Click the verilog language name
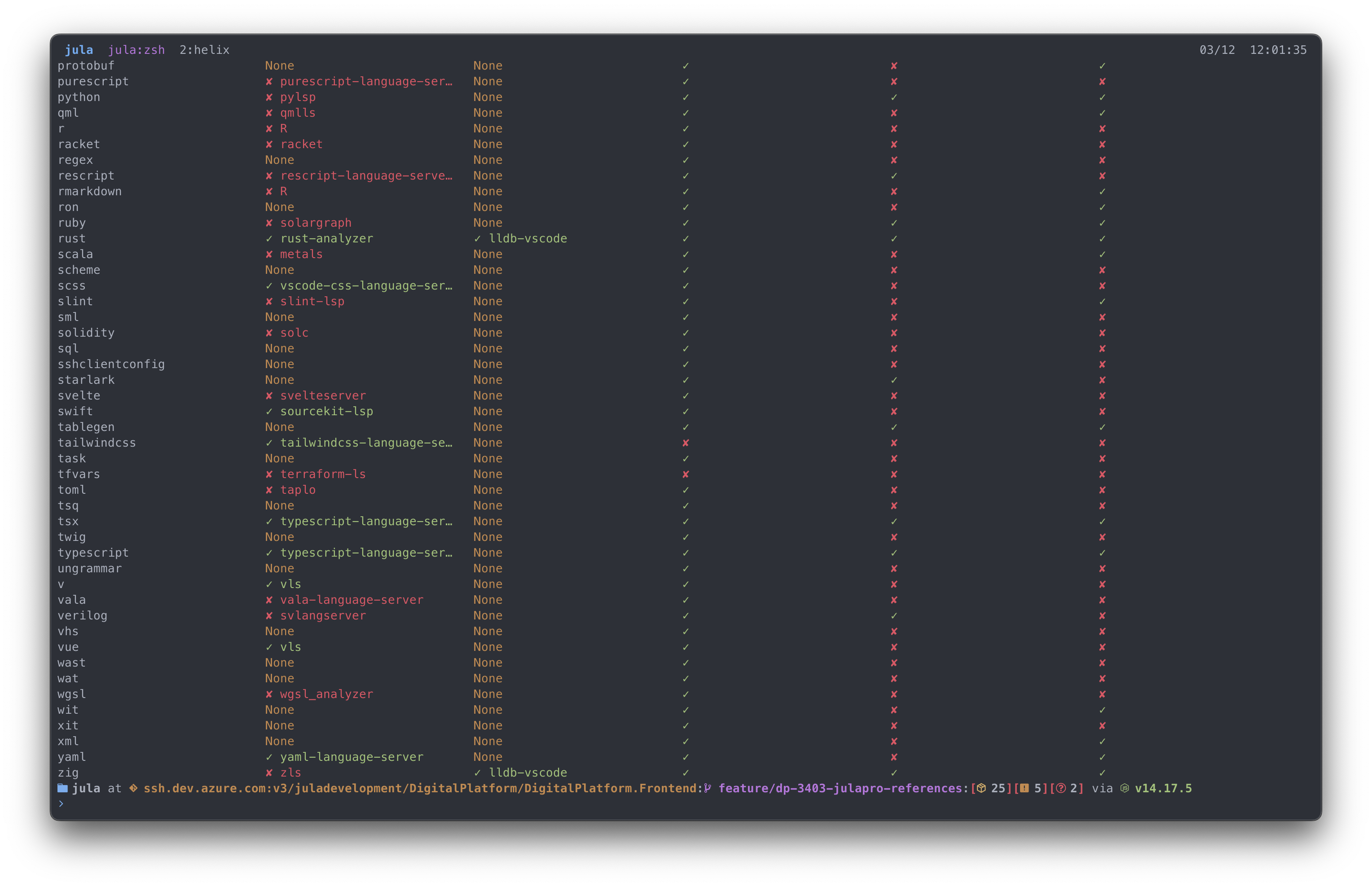The width and height of the screenshot is (1372, 887). (82, 616)
